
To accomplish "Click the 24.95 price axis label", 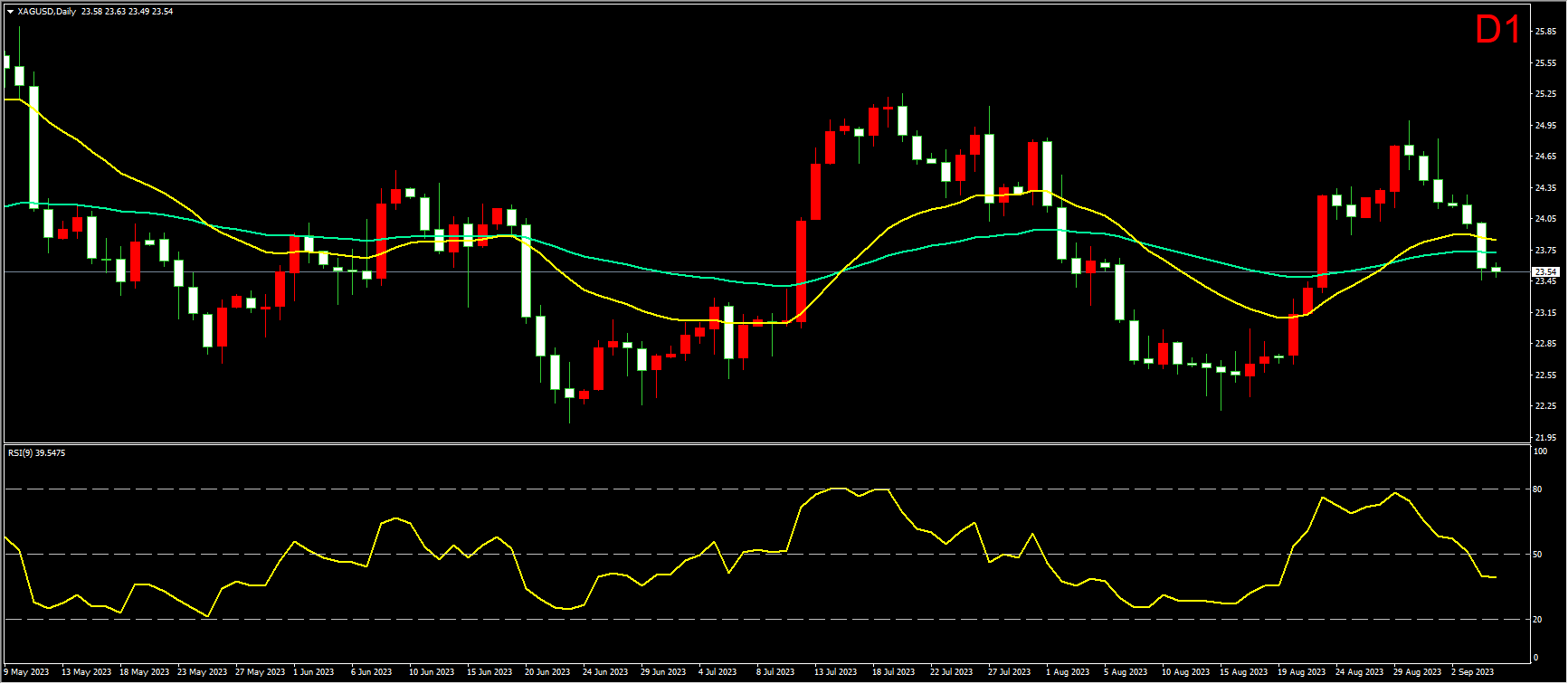I will (x=1545, y=126).
